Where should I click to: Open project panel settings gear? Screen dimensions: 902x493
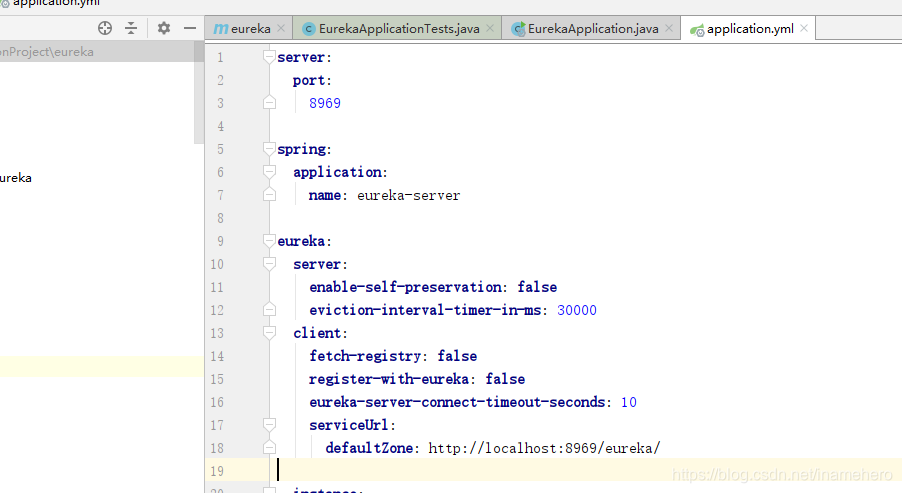point(164,28)
